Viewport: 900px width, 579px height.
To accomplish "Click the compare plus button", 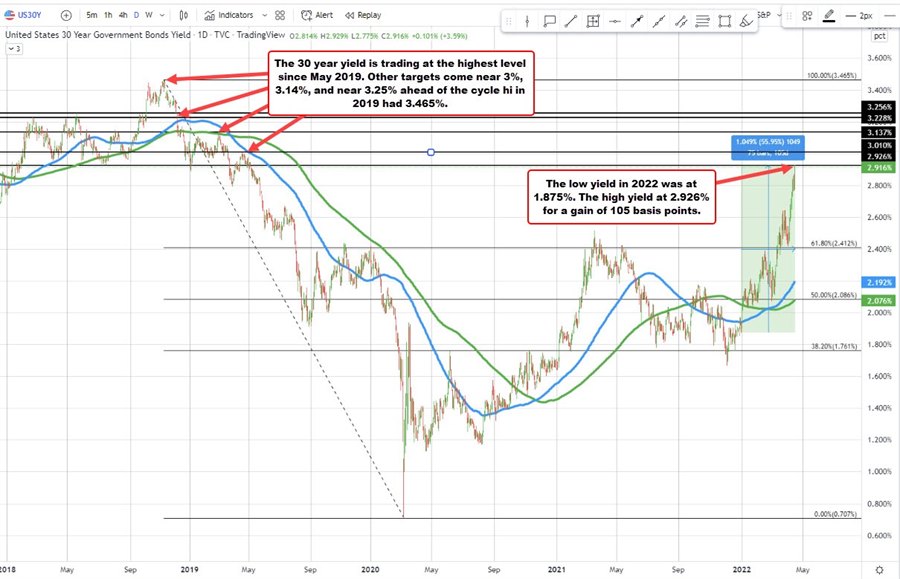I will [x=65, y=15].
